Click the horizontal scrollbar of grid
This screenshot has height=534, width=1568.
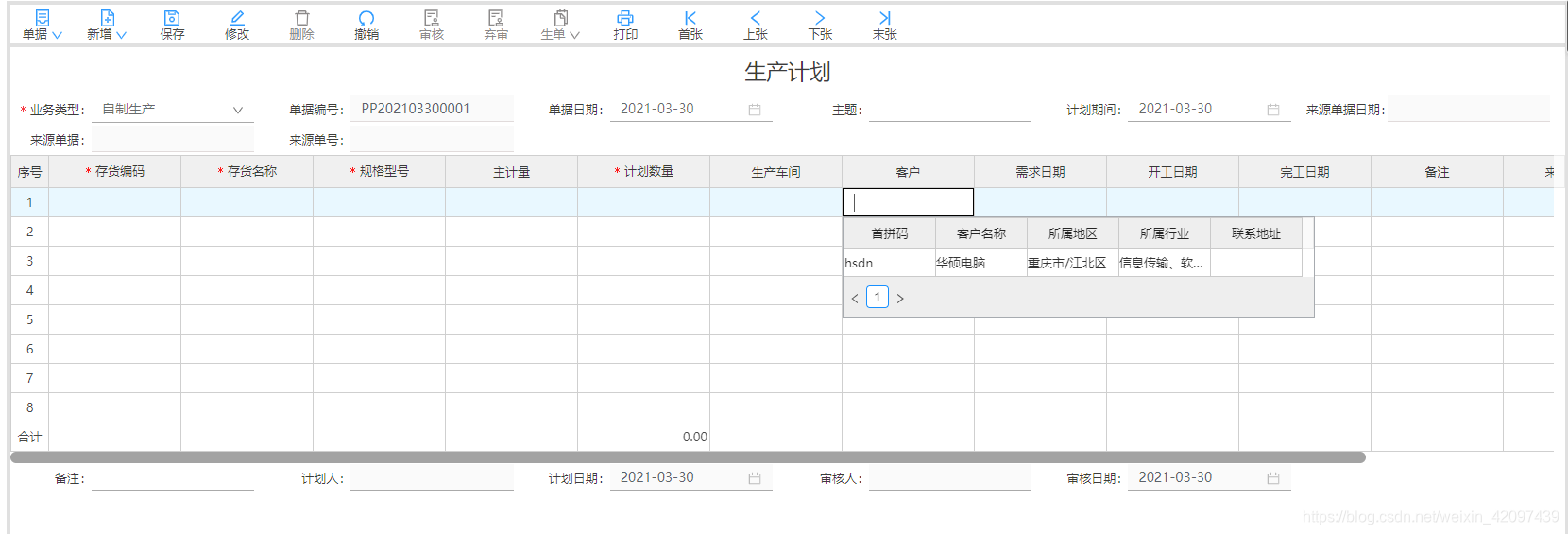(688, 457)
